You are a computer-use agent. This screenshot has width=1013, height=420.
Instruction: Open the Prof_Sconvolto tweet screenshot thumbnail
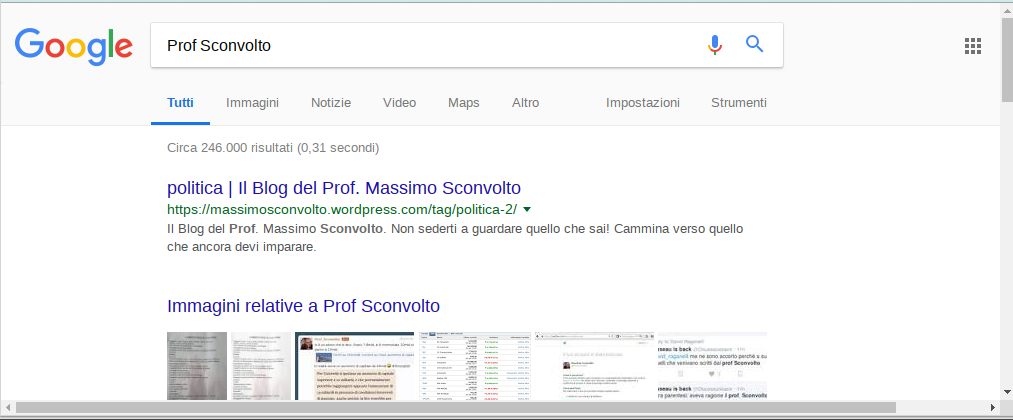click(x=355, y=366)
